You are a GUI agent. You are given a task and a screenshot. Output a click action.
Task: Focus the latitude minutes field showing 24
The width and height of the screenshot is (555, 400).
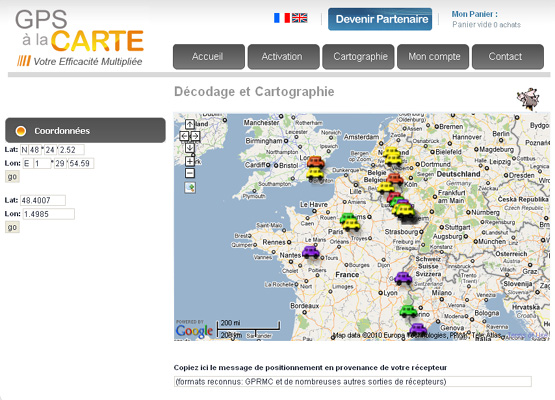coord(50,150)
